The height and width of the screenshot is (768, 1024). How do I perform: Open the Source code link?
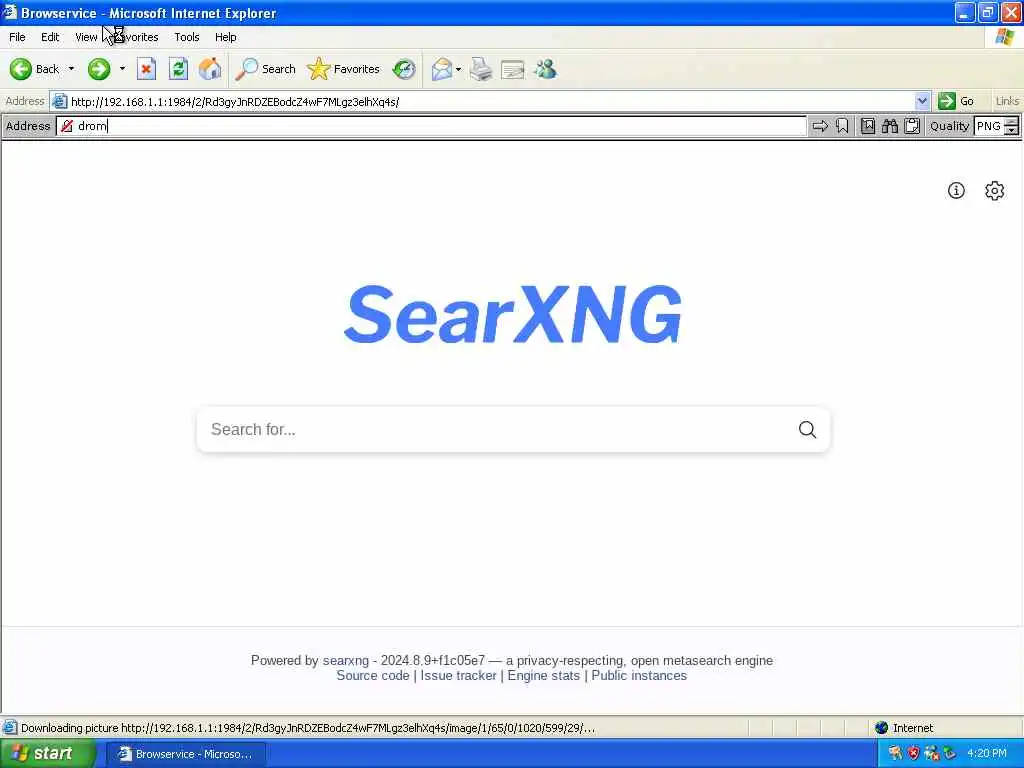(x=373, y=675)
